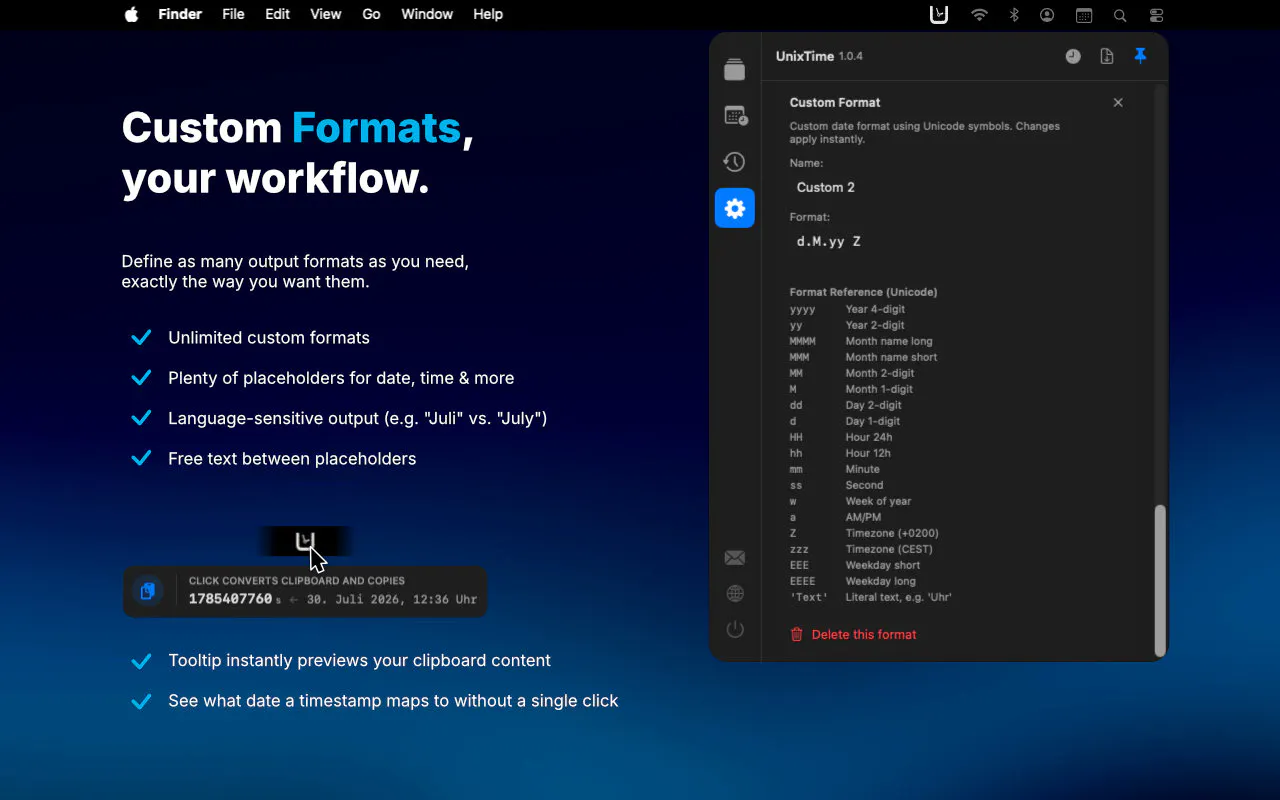
Task: Click the mm Minute row
Action: (835, 469)
